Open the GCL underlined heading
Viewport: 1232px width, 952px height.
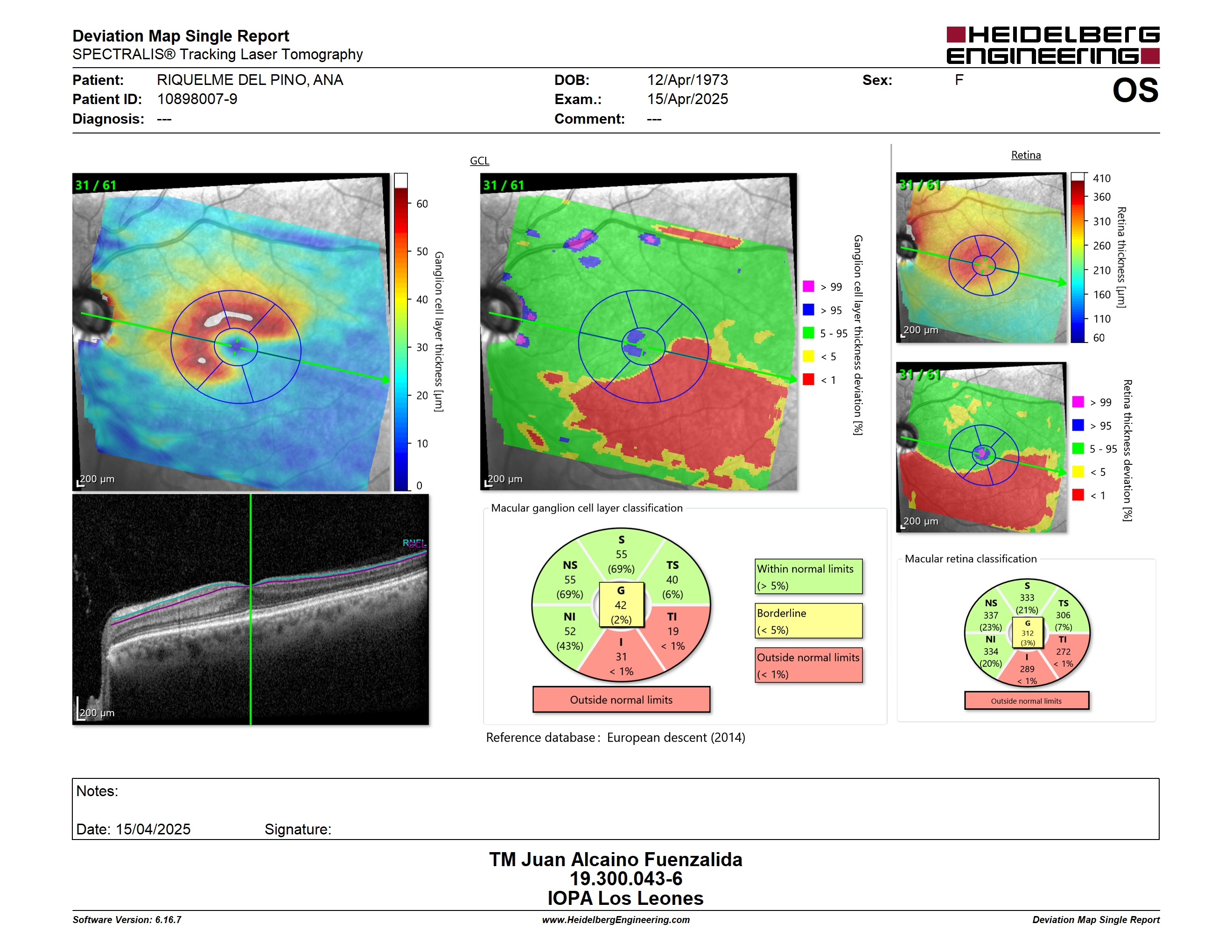[x=479, y=161]
